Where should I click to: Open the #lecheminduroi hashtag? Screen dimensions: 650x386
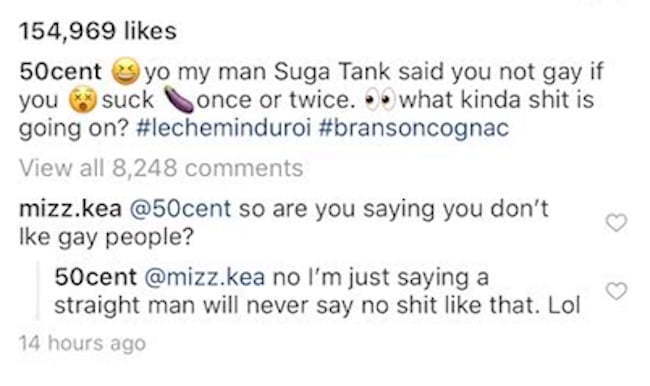(x=223, y=128)
